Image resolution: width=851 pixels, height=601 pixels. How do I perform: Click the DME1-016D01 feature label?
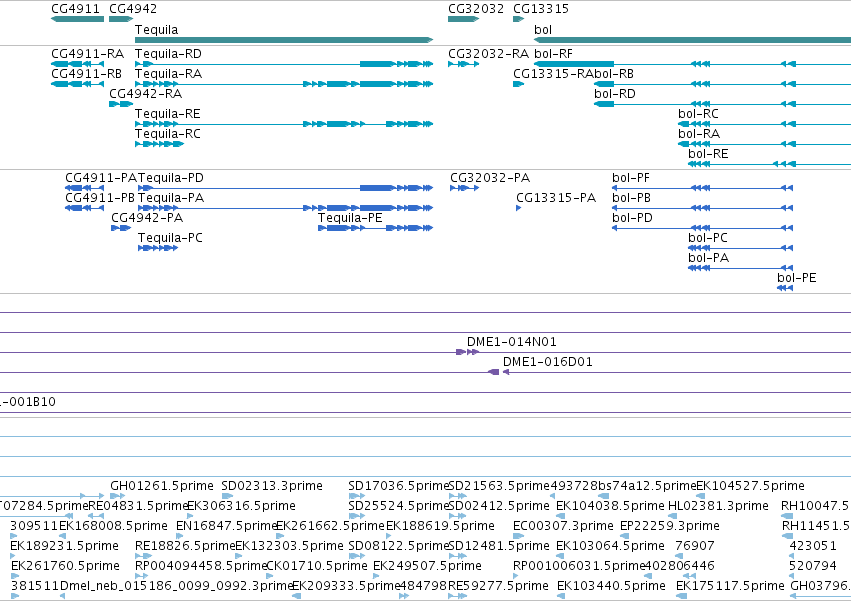[548, 362]
